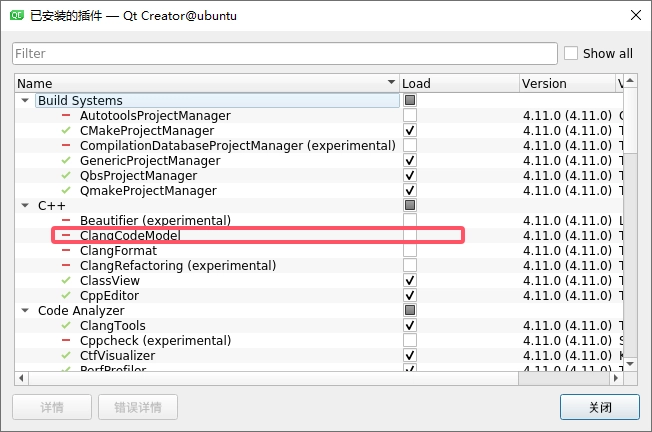Viewport: 652px width, 432px height.
Task: Click green checkmark icon beside ClassView
Action: tap(66, 281)
